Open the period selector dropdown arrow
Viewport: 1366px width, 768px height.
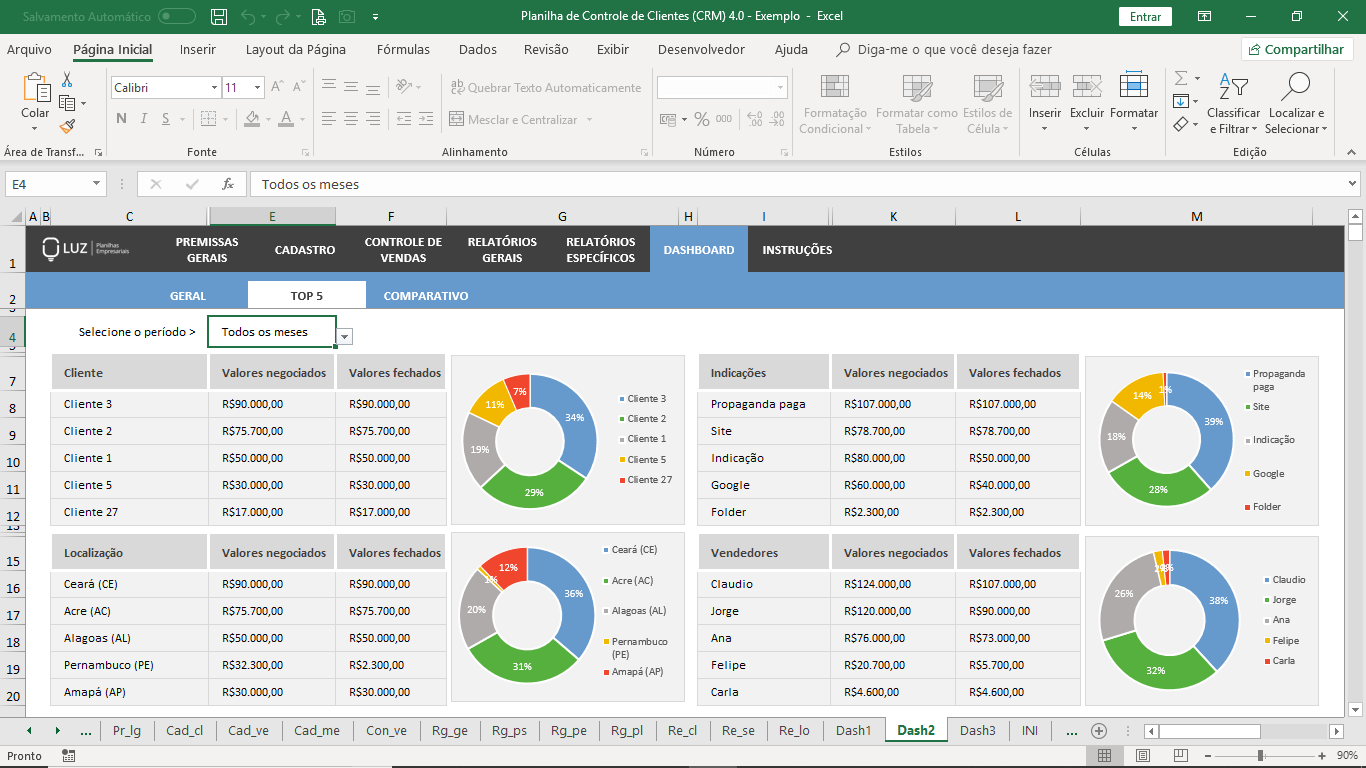click(x=344, y=337)
